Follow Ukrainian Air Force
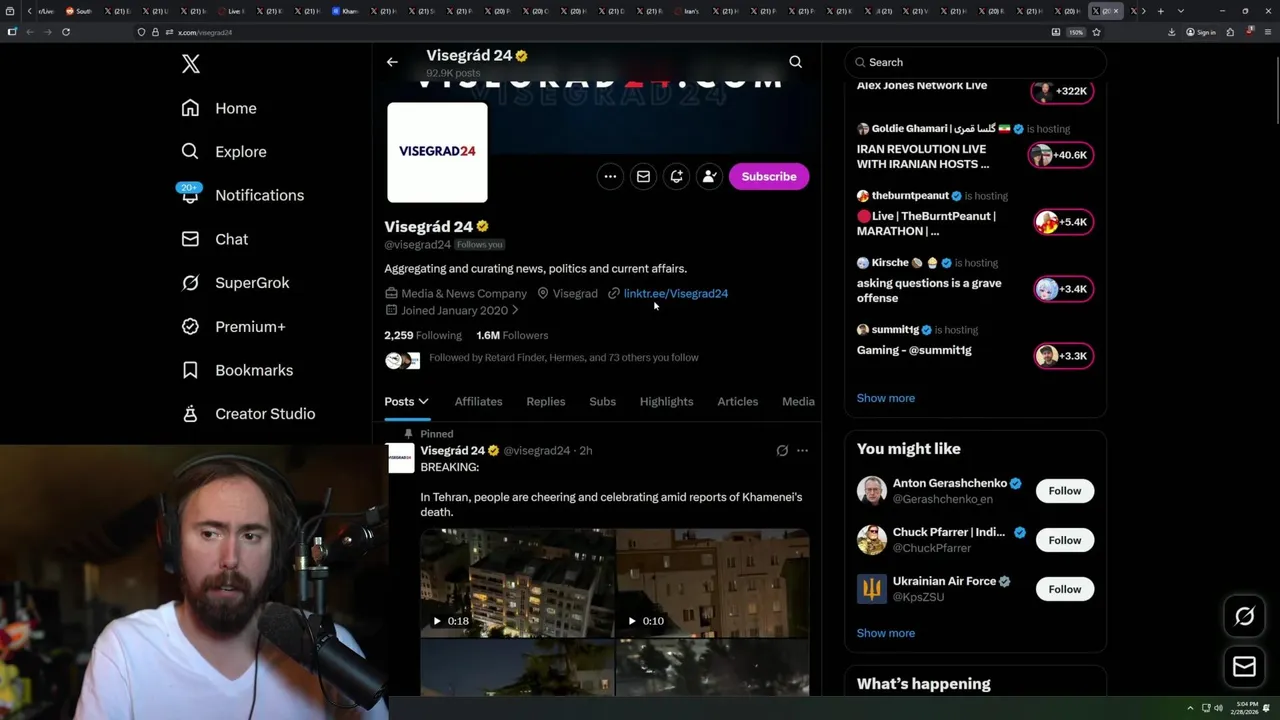The width and height of the screenshot is (1280, 720). [1065, 589]
